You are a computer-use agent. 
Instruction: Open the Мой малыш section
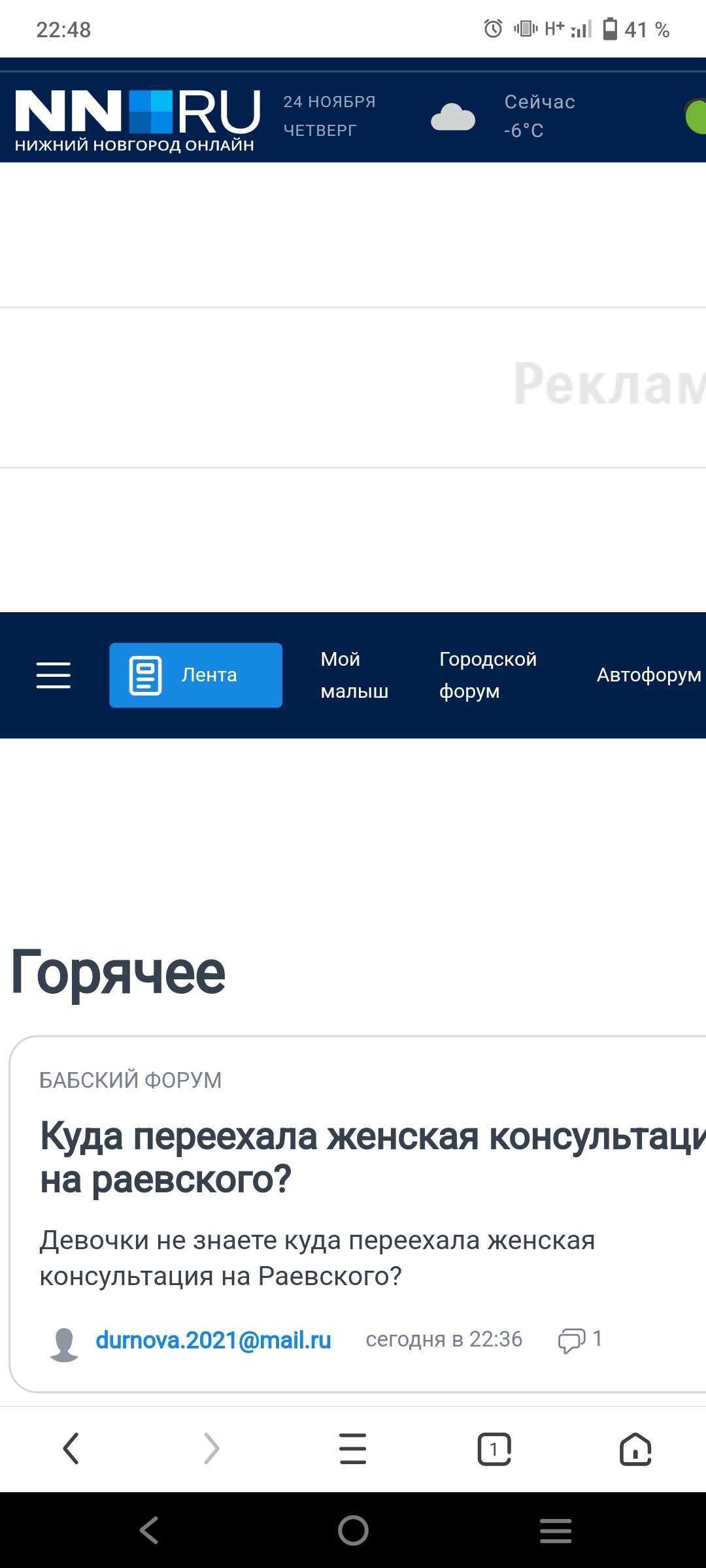click(354, 675)
